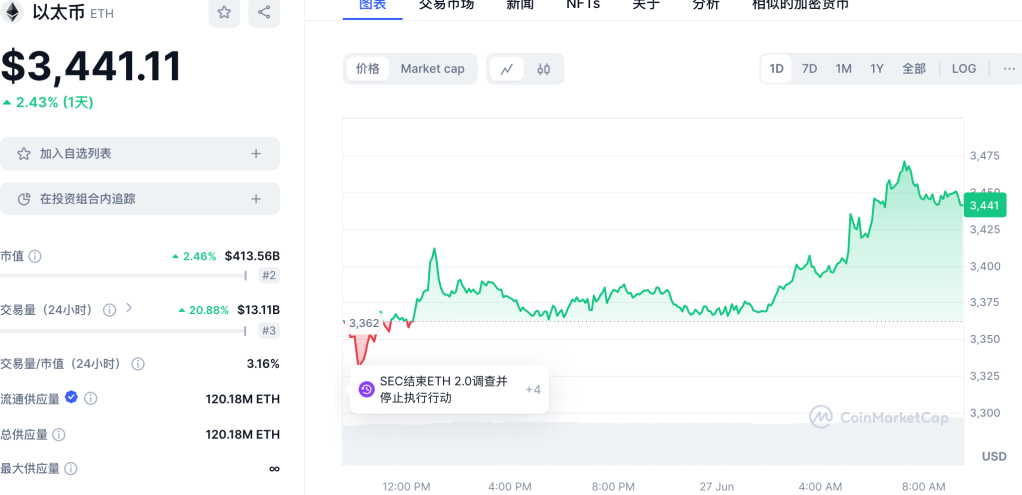Image resolution: width=1022 pixels, height=495 pixels.
Task: Toggle chart to Market cap view
Action: tap(432, 69)
